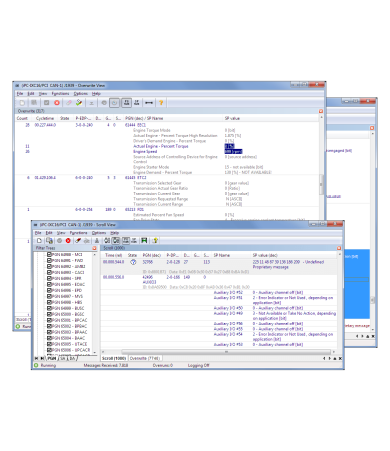
Task: Click the question mark help icon in Overwrite View
Action: coord(161,103)
